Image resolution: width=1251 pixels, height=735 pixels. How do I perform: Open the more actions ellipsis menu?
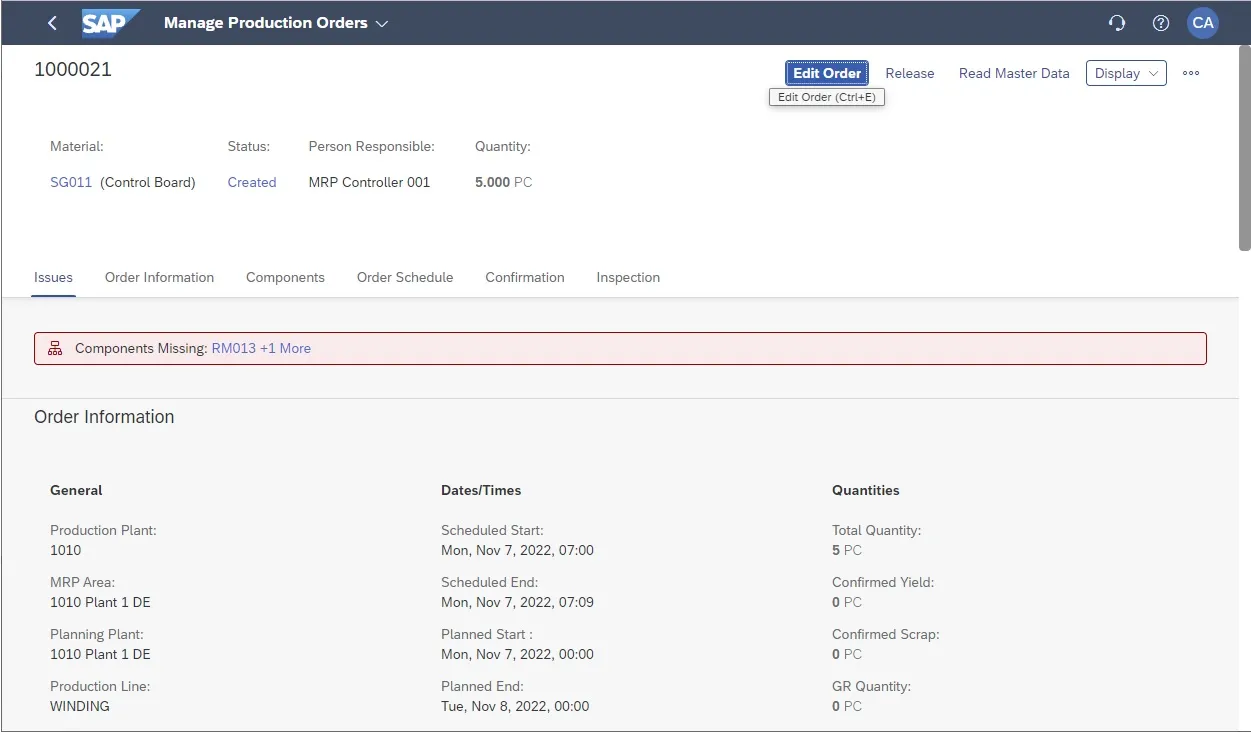(x=1190, y=73)
